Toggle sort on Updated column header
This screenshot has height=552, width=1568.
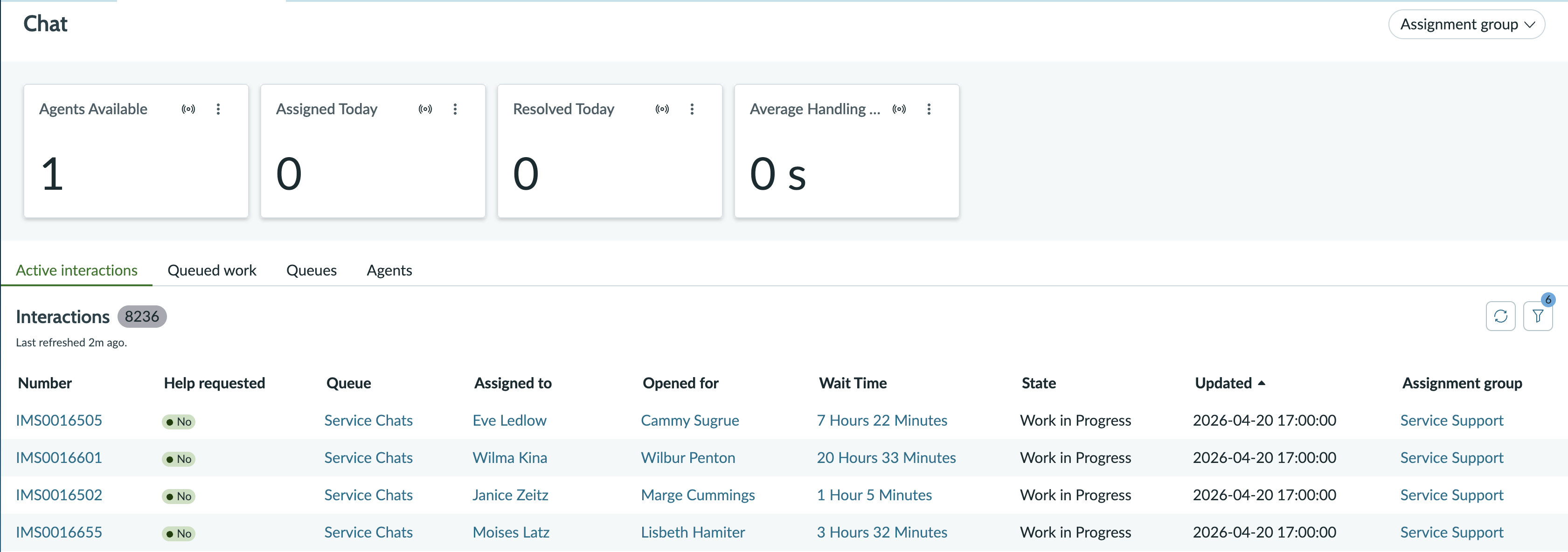1229,383
